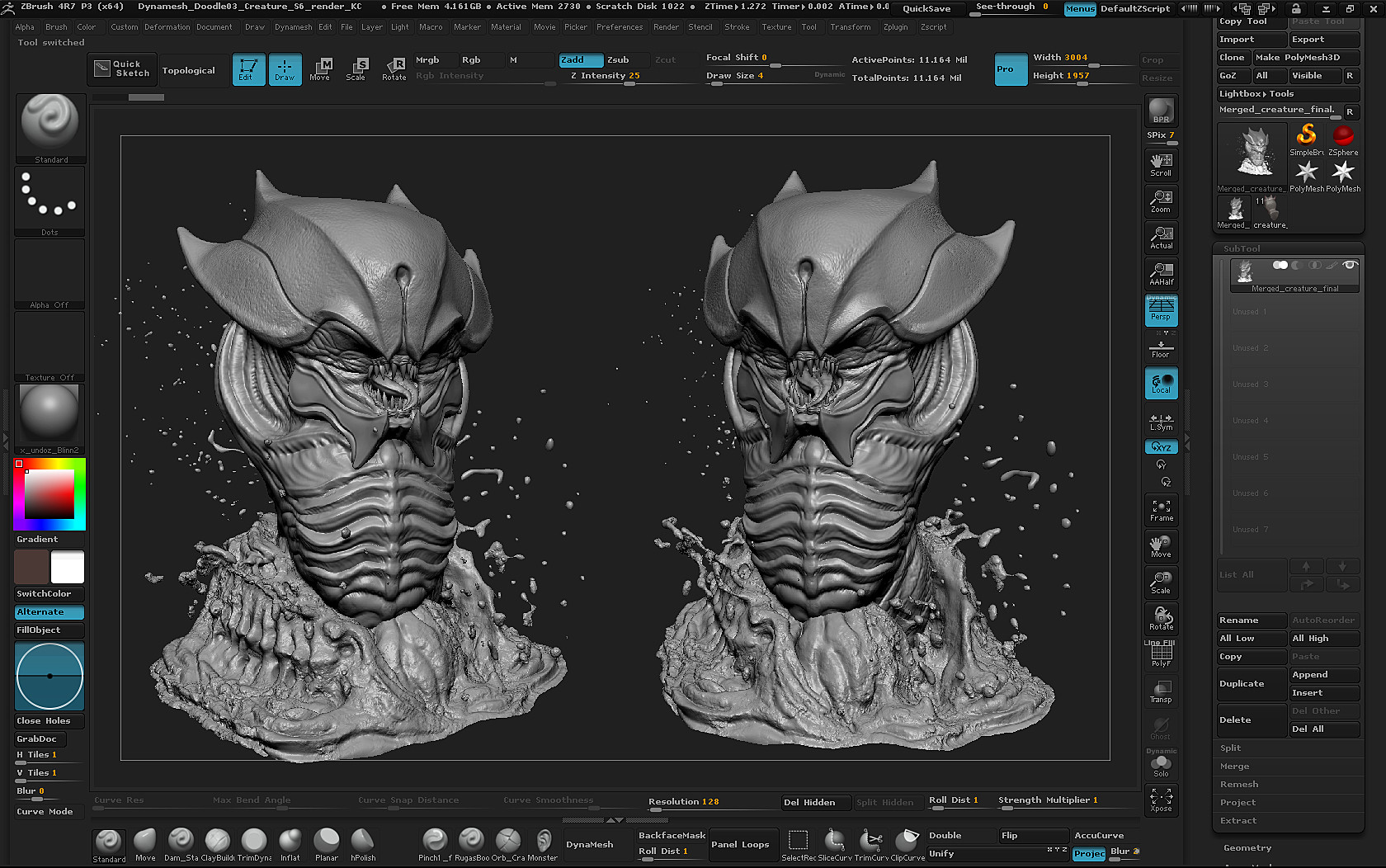Open the Alpha Off picker
The image size is (1386, 868).
(x=49, y=274)
